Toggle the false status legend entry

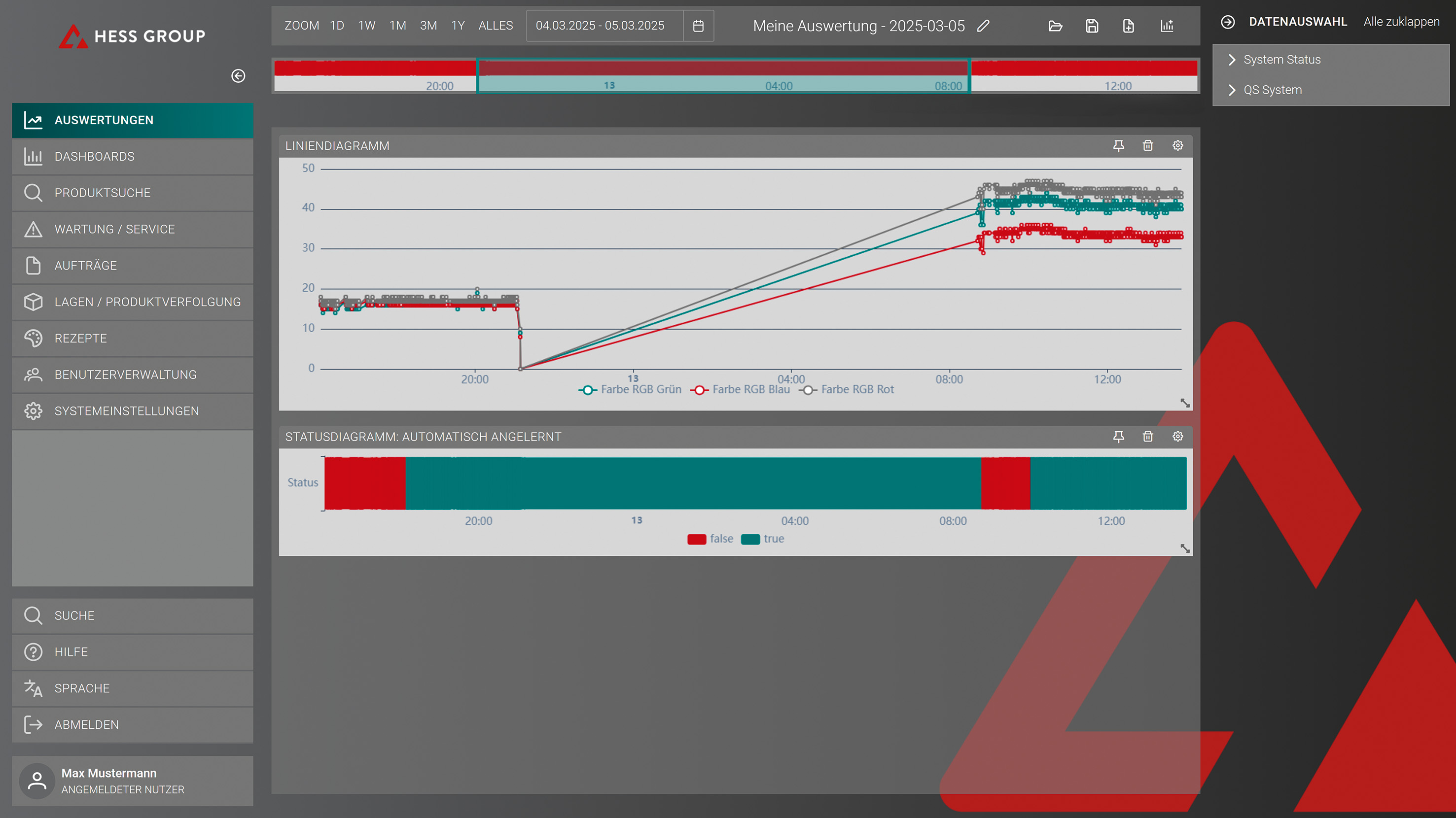click(710, 539)
